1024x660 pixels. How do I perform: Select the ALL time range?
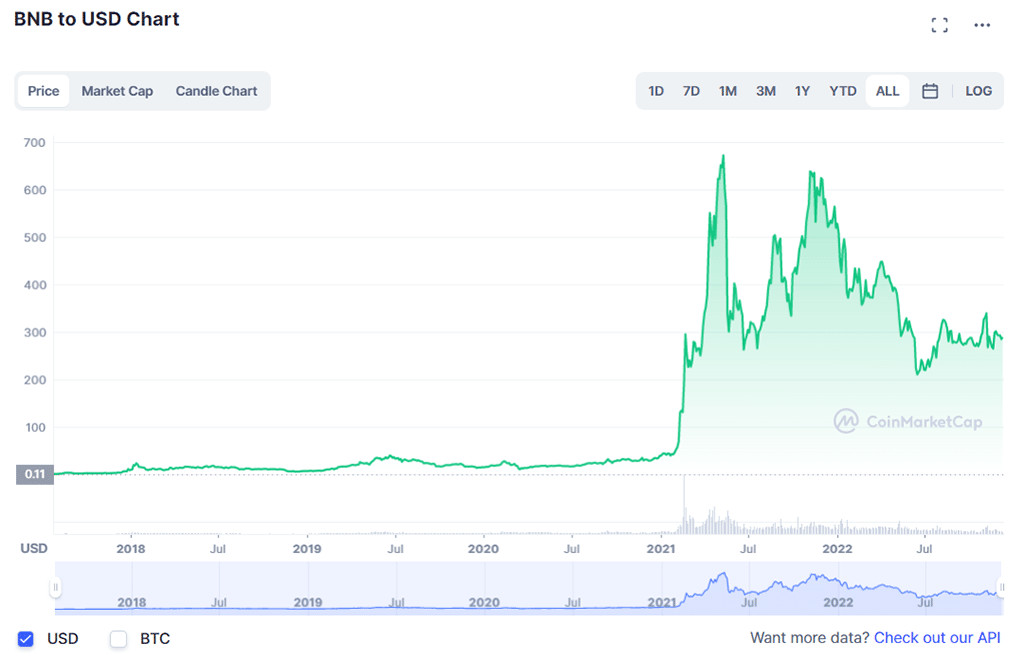coord(887,91)
